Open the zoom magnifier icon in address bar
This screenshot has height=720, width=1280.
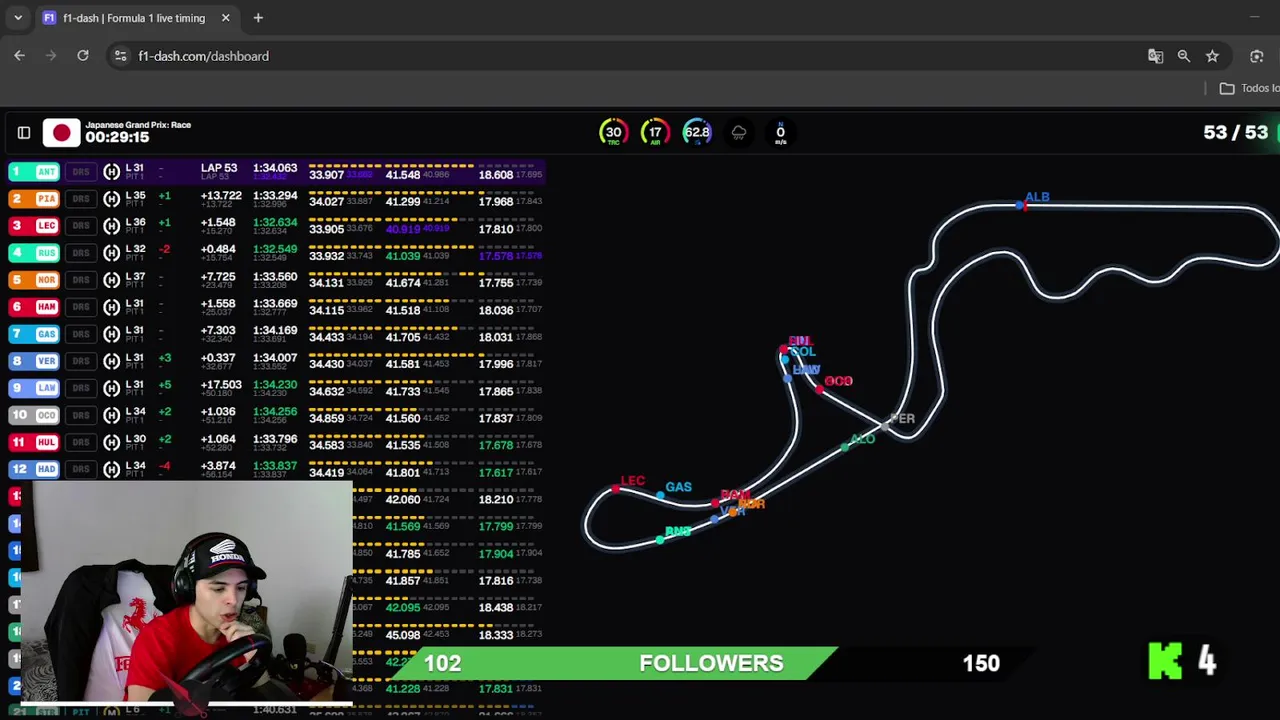pyautogui.click(x=1184, y=56)
